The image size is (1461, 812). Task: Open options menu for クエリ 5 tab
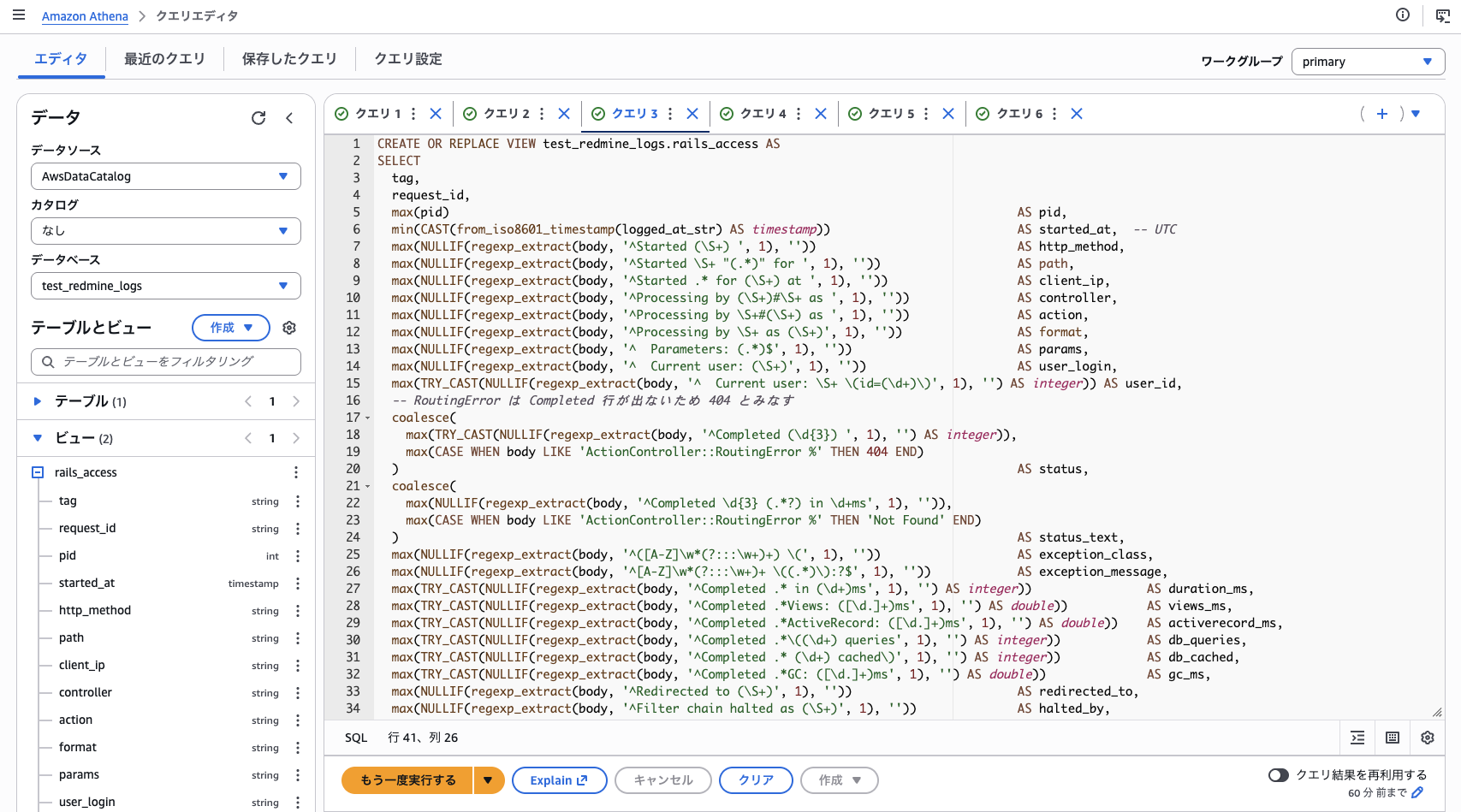tap(926, 114)
